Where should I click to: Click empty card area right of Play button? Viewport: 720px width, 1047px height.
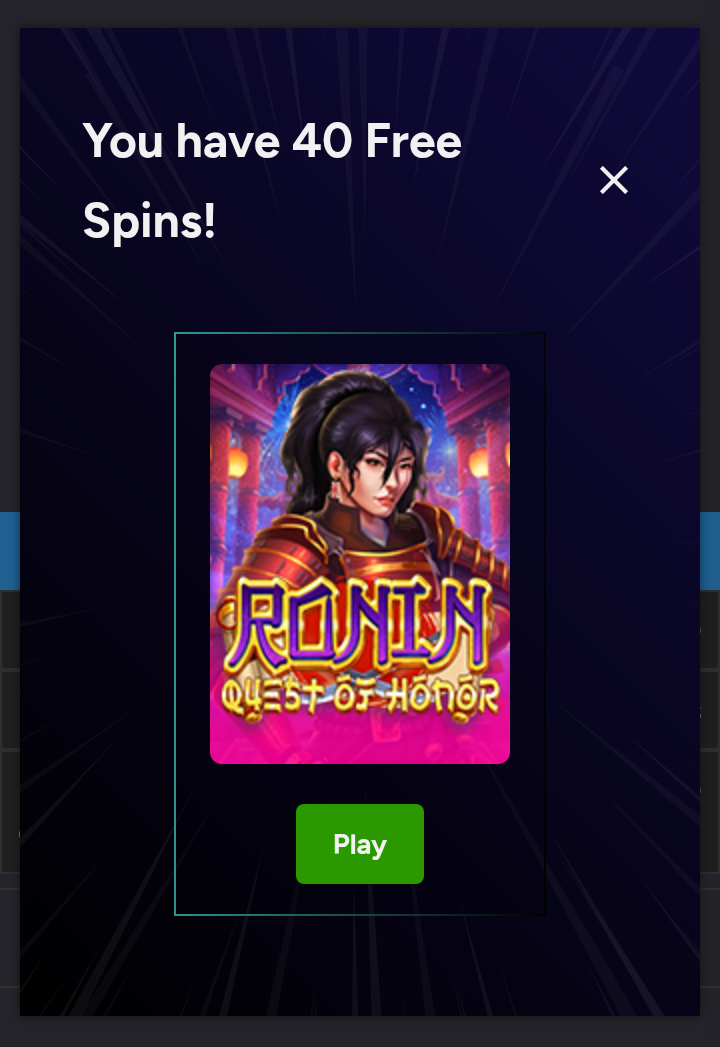[484, 844]
